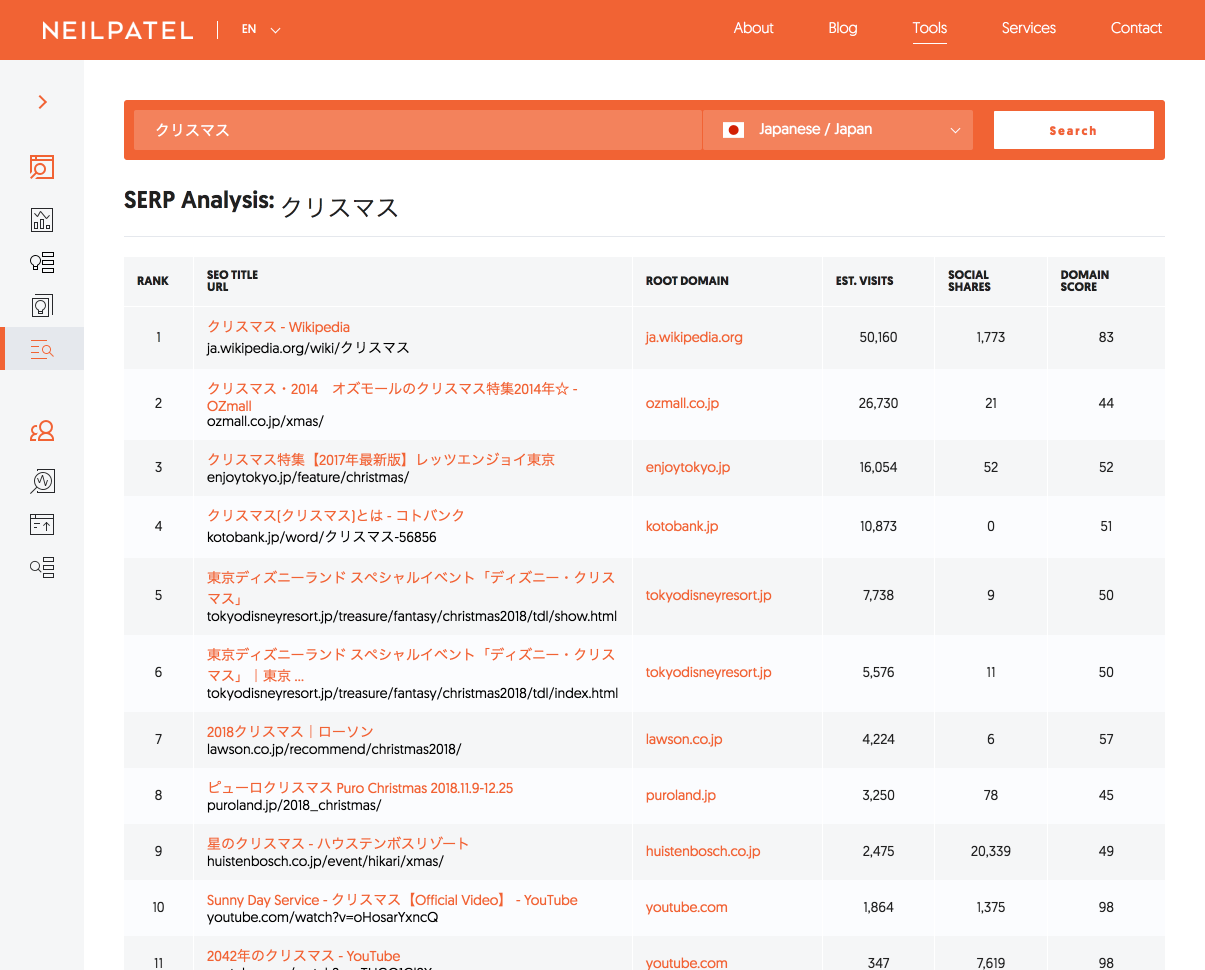Click the rank 6 tokyodisneyresort.jp domain link
The height and width of the screenshot is (970, 1205).
click(709, 672)
